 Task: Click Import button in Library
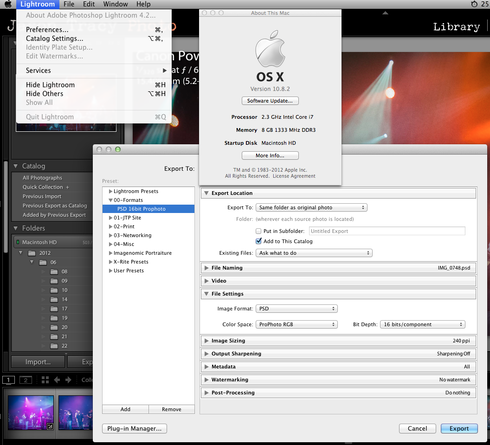coord(38,362)
